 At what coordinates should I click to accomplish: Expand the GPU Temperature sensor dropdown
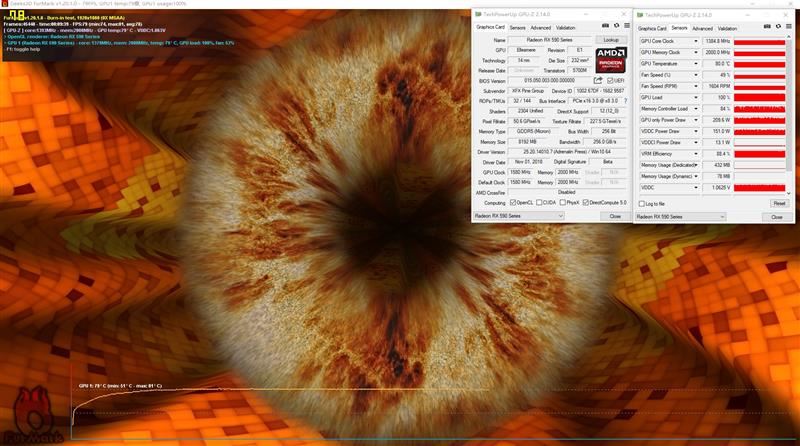tap(695, 64)
